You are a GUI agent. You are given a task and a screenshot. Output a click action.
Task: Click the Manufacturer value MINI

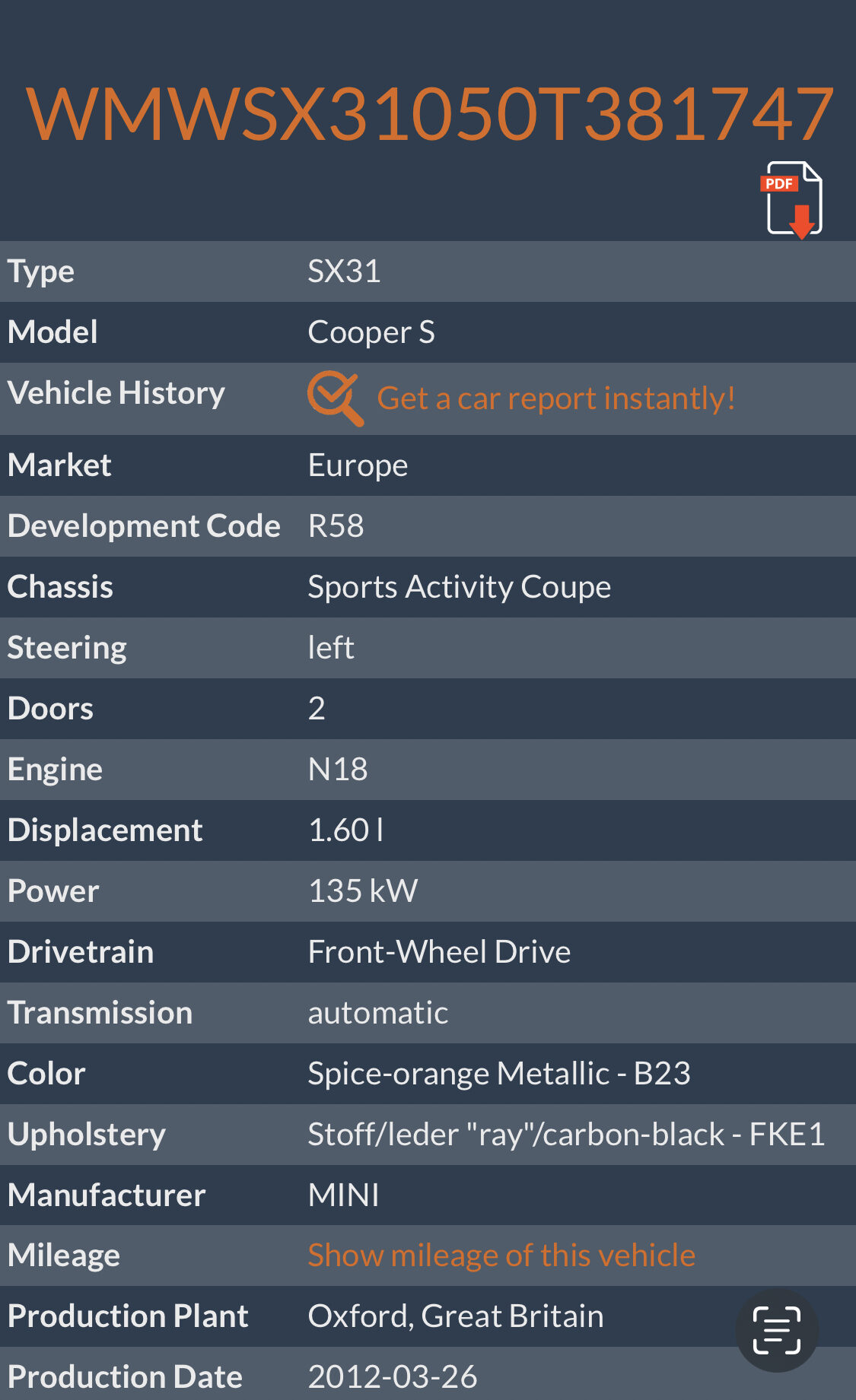pyautogui.click(x=343, y=1195)
